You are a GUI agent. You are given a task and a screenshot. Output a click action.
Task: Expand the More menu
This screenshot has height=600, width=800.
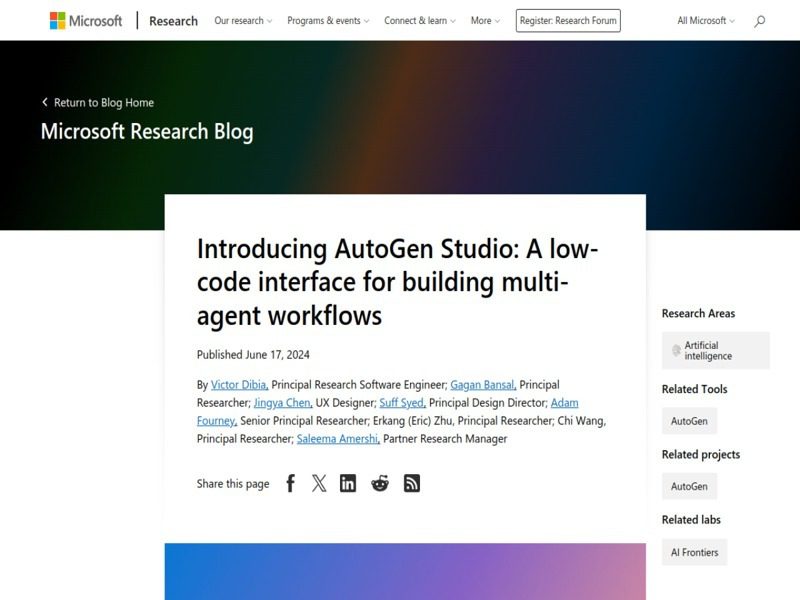tap(485, 21)
